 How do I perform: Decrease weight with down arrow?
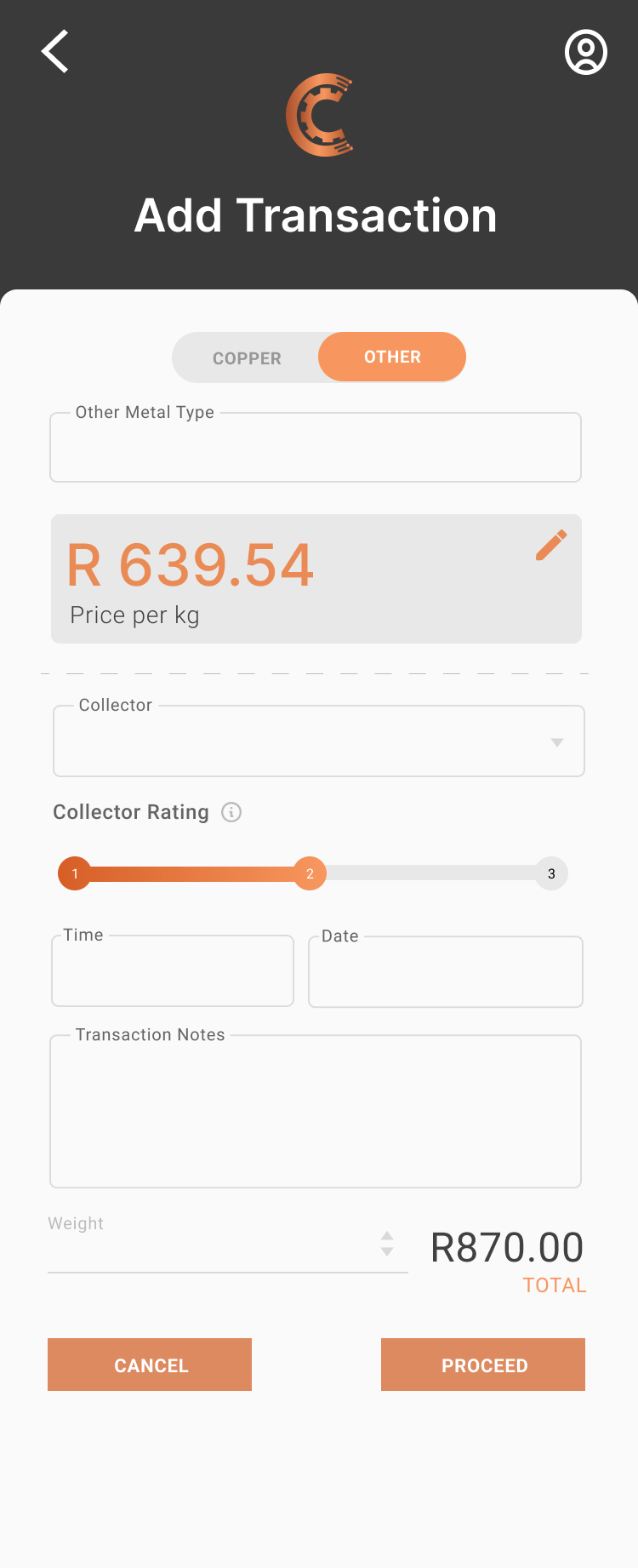(x=387, y=1252)
